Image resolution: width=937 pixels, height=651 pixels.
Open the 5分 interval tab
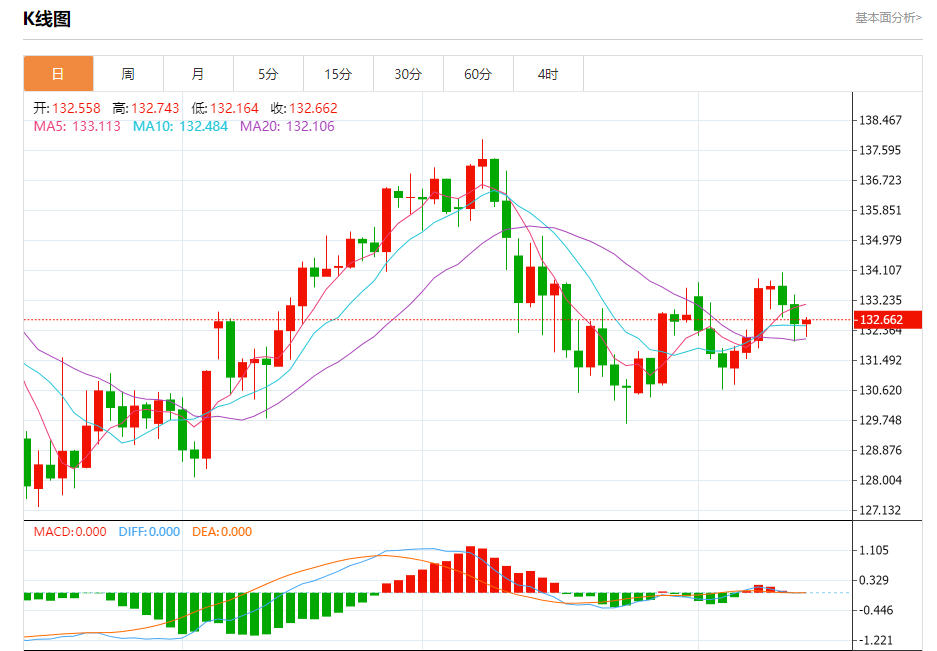268,74
